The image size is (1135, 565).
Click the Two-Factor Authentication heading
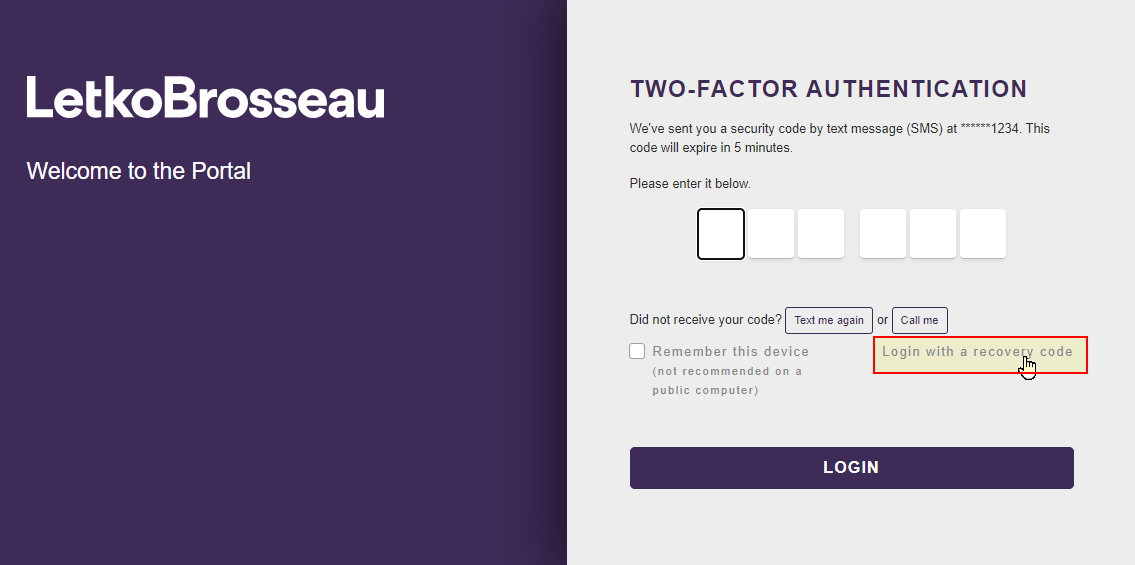pos(828,89)
